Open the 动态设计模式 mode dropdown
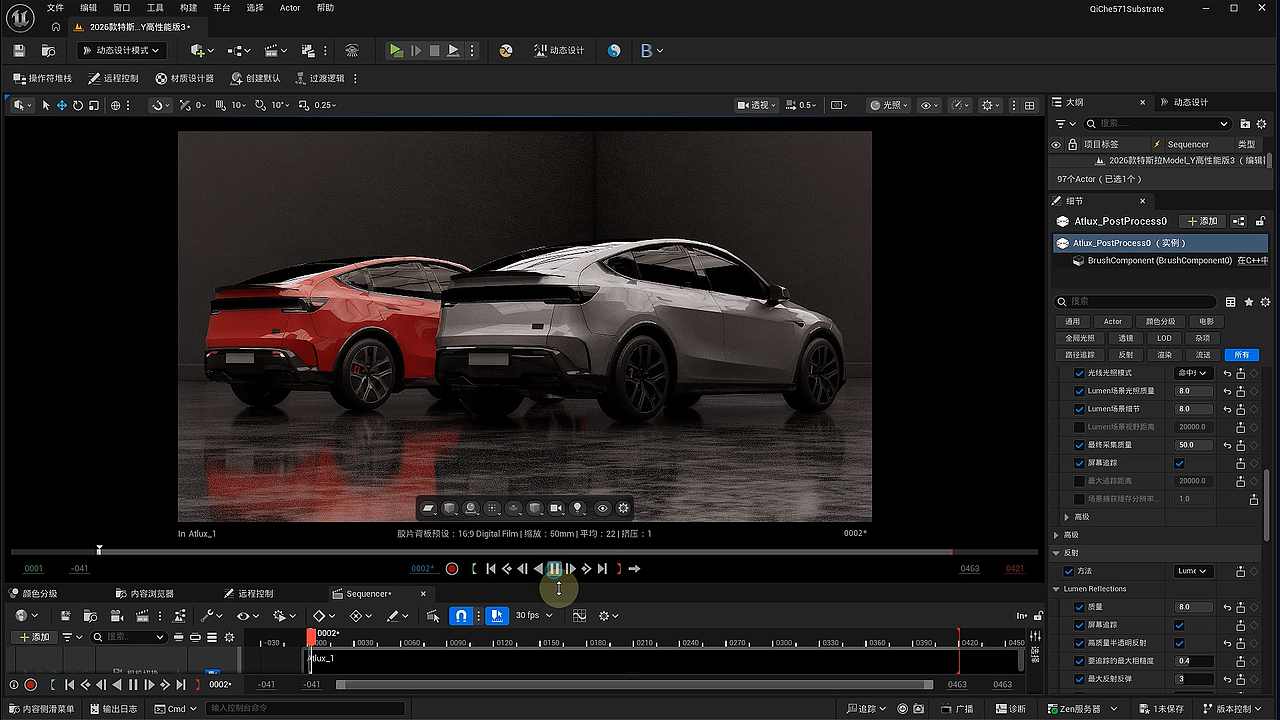1280x720 pixels. pos(121,51)
